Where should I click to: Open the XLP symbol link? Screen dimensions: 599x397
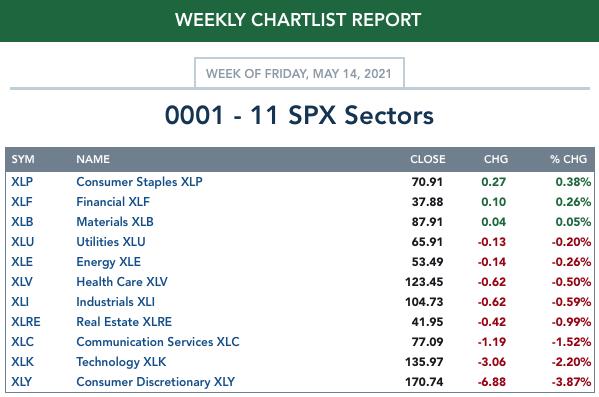[x=22, y=182]
